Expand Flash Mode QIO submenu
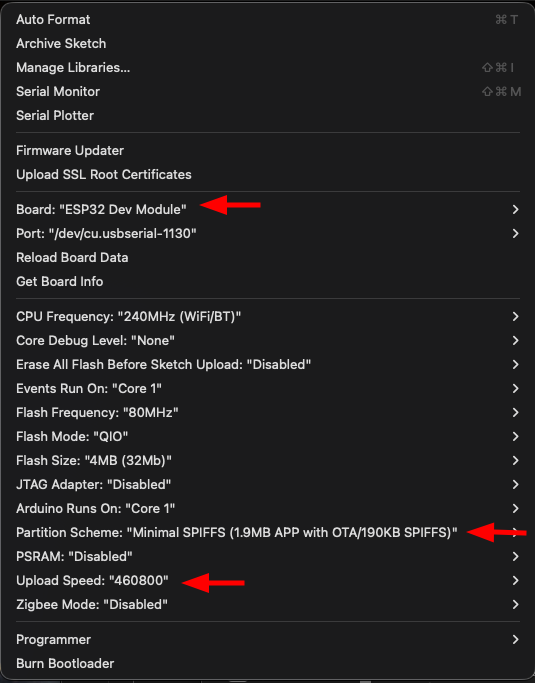The image size is (535, 683). 268,436
